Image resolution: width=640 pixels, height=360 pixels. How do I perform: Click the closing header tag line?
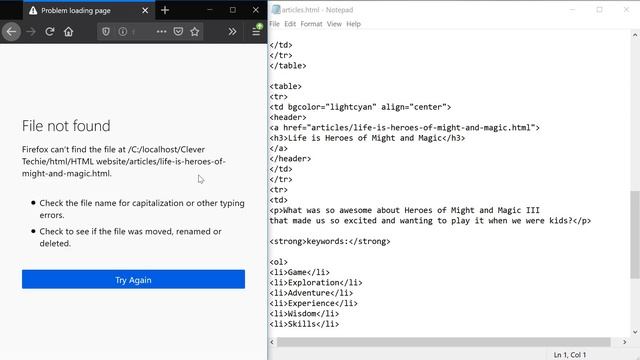(x=290, y=158)
